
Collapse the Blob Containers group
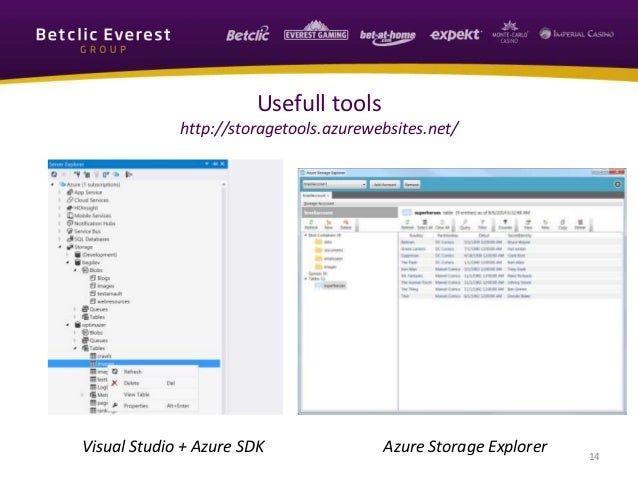306,235
